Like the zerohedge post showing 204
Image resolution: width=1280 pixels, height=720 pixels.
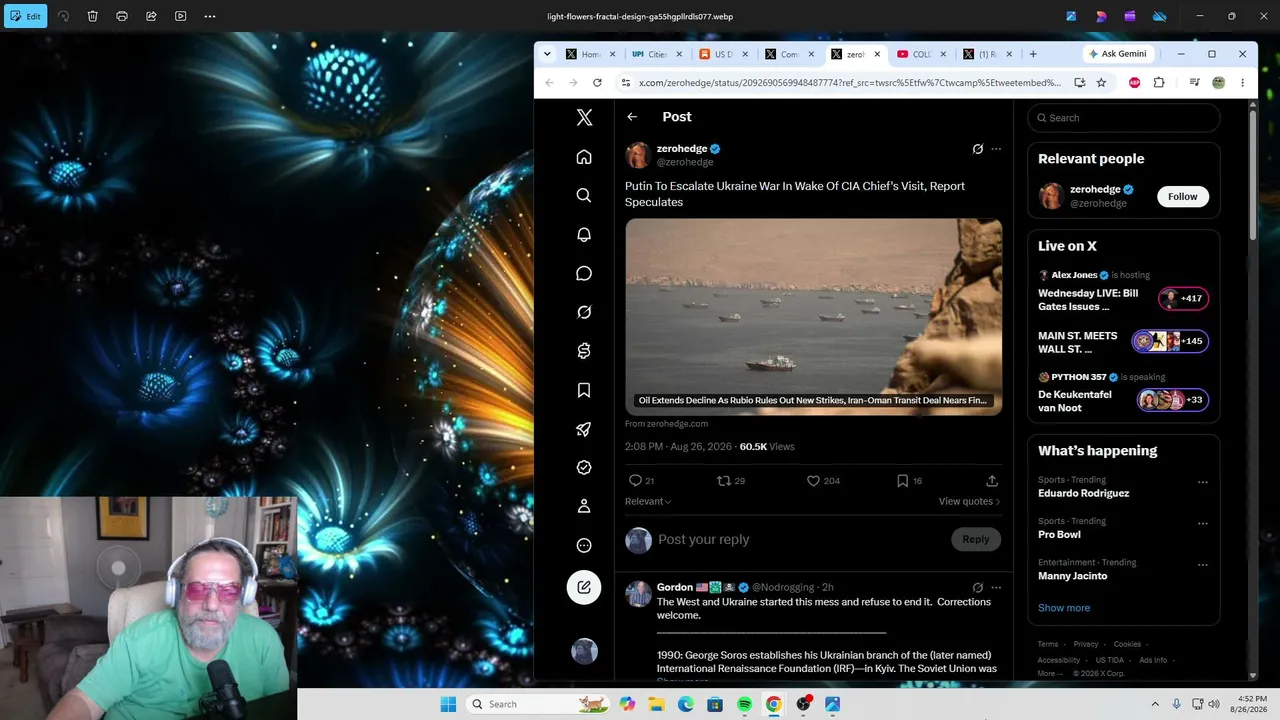pos(813,481)
